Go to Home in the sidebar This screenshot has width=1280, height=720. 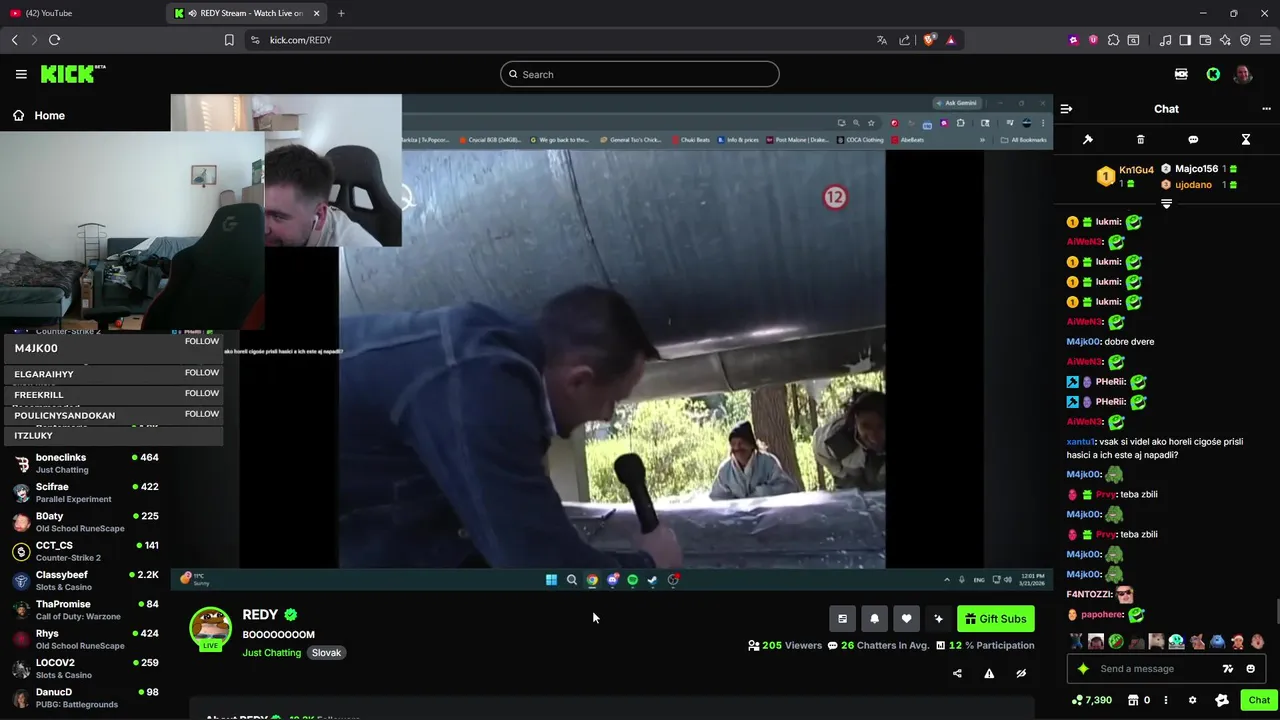pyautogui.click(x=38, y=115)
